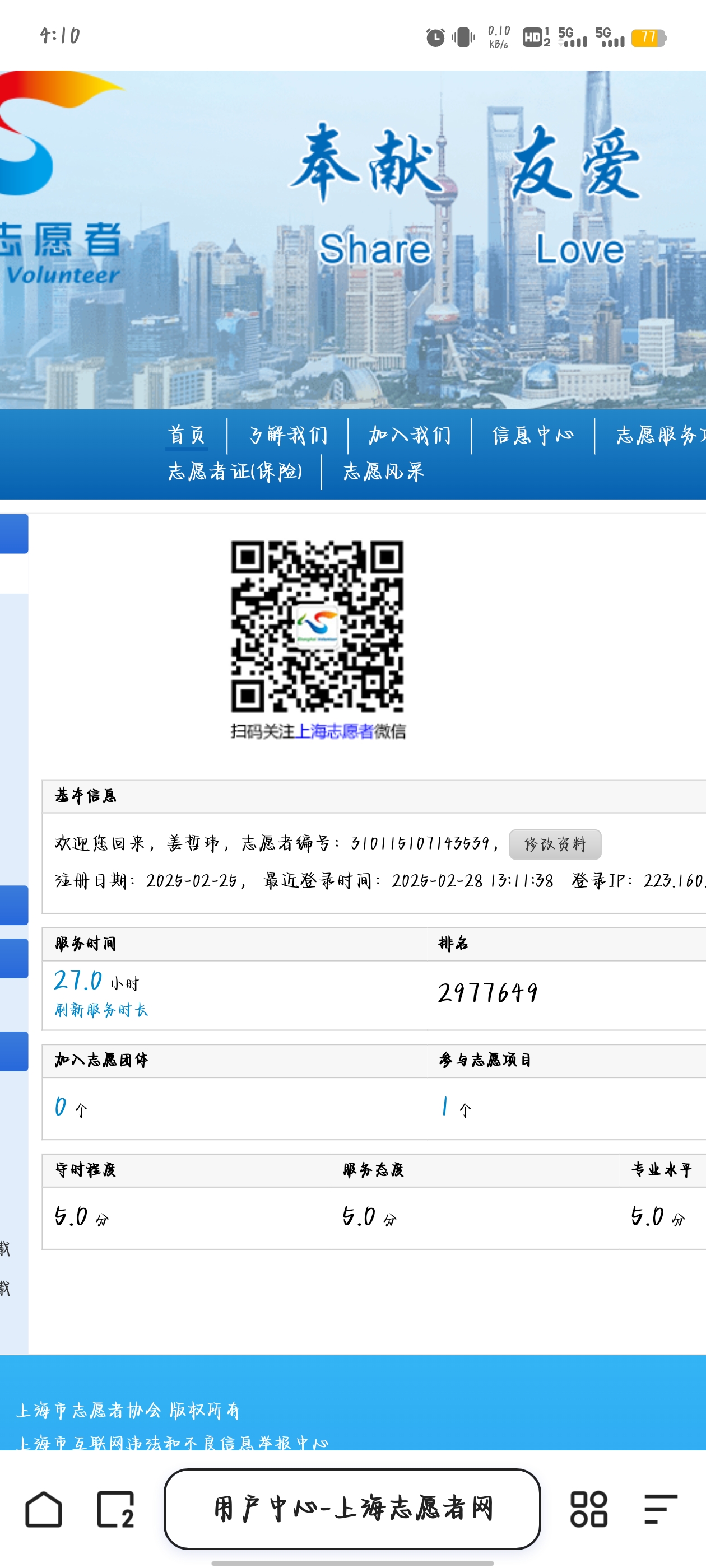Go to 信息中心 in navigation

click(533, 435)
